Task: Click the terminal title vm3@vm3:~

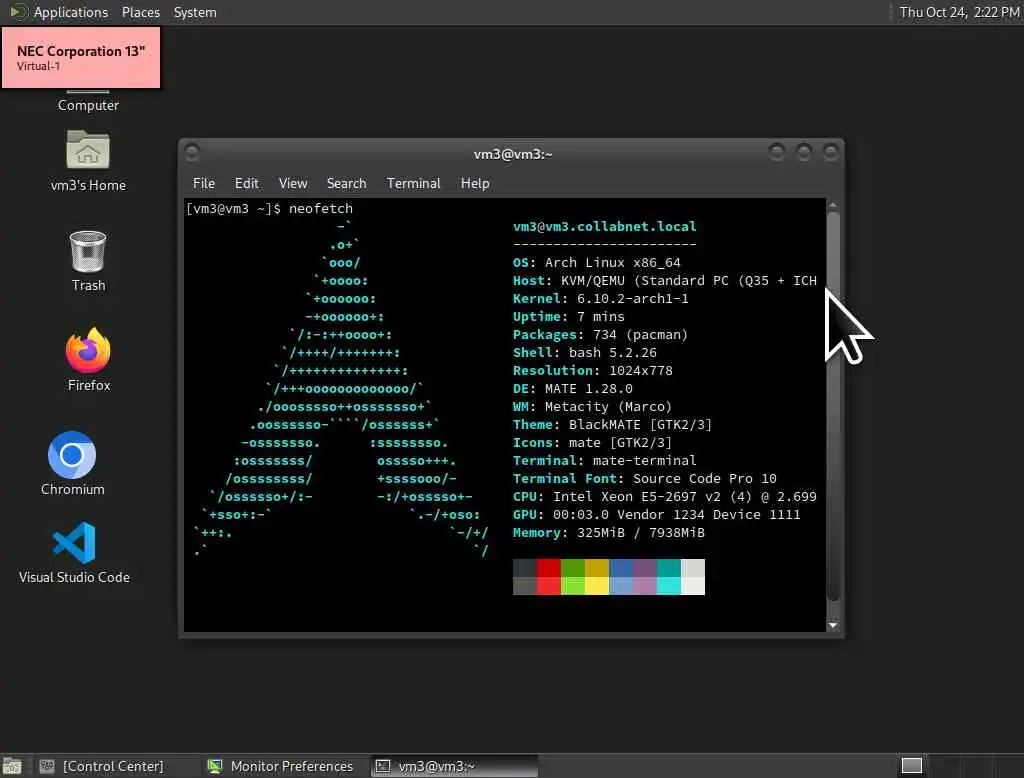Action: click(513, 154)
